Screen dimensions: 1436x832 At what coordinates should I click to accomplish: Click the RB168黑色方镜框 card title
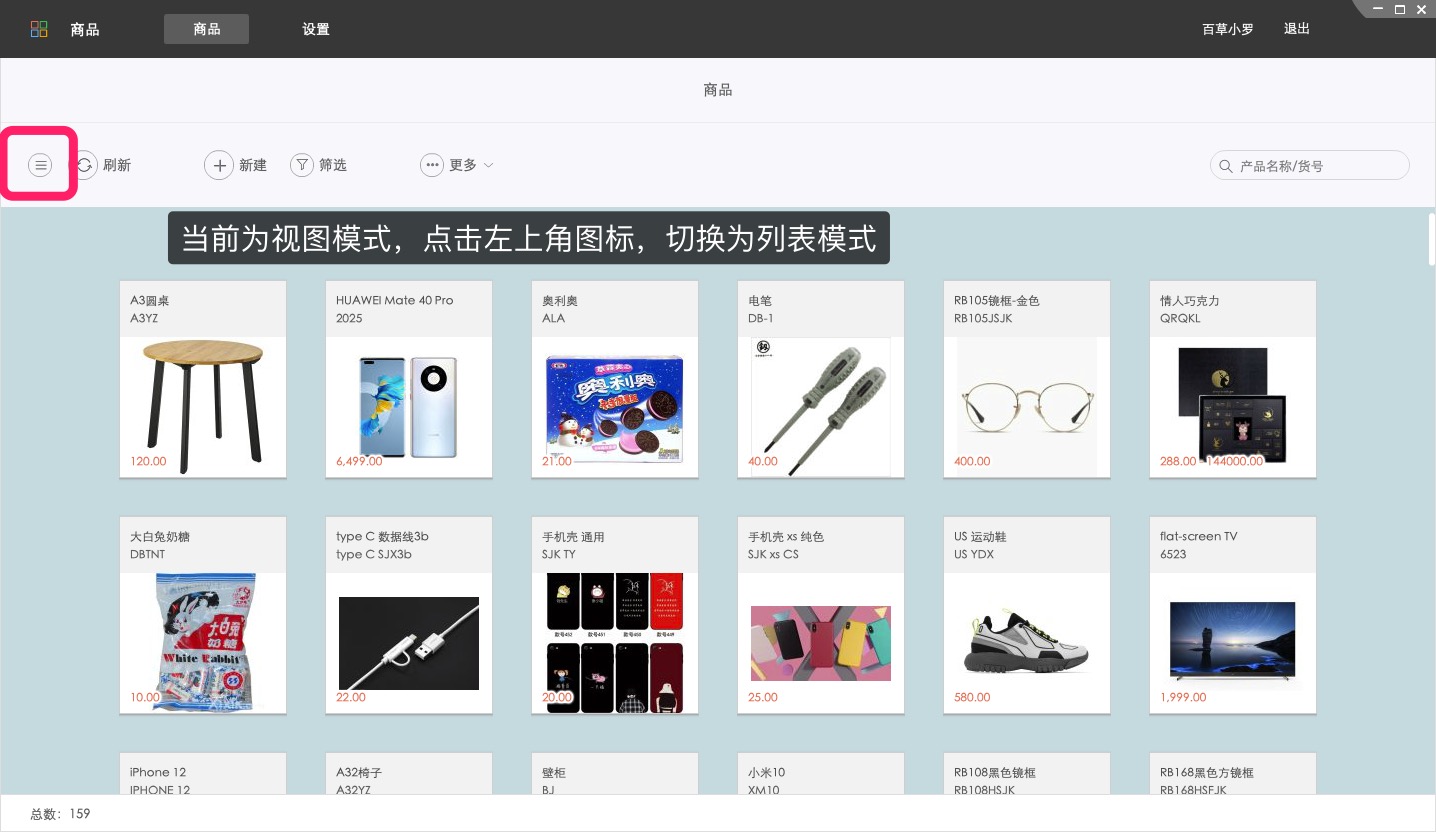pyautogui.click(x=1207, y=772)
